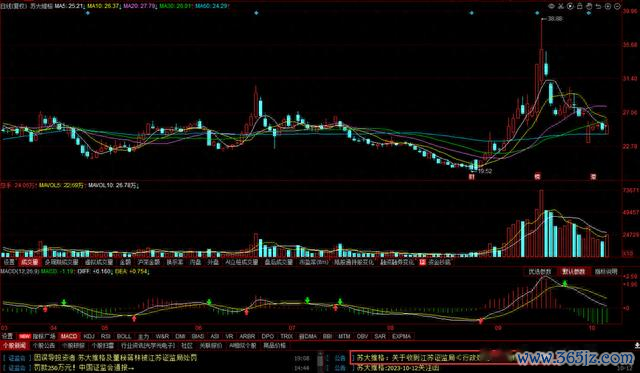Expand the MA60 indicator dropdown arrow

[229, 6]
